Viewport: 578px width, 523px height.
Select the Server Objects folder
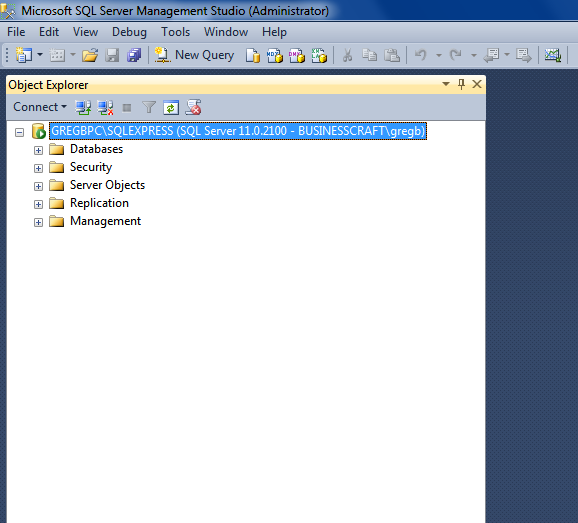point(107,185)
